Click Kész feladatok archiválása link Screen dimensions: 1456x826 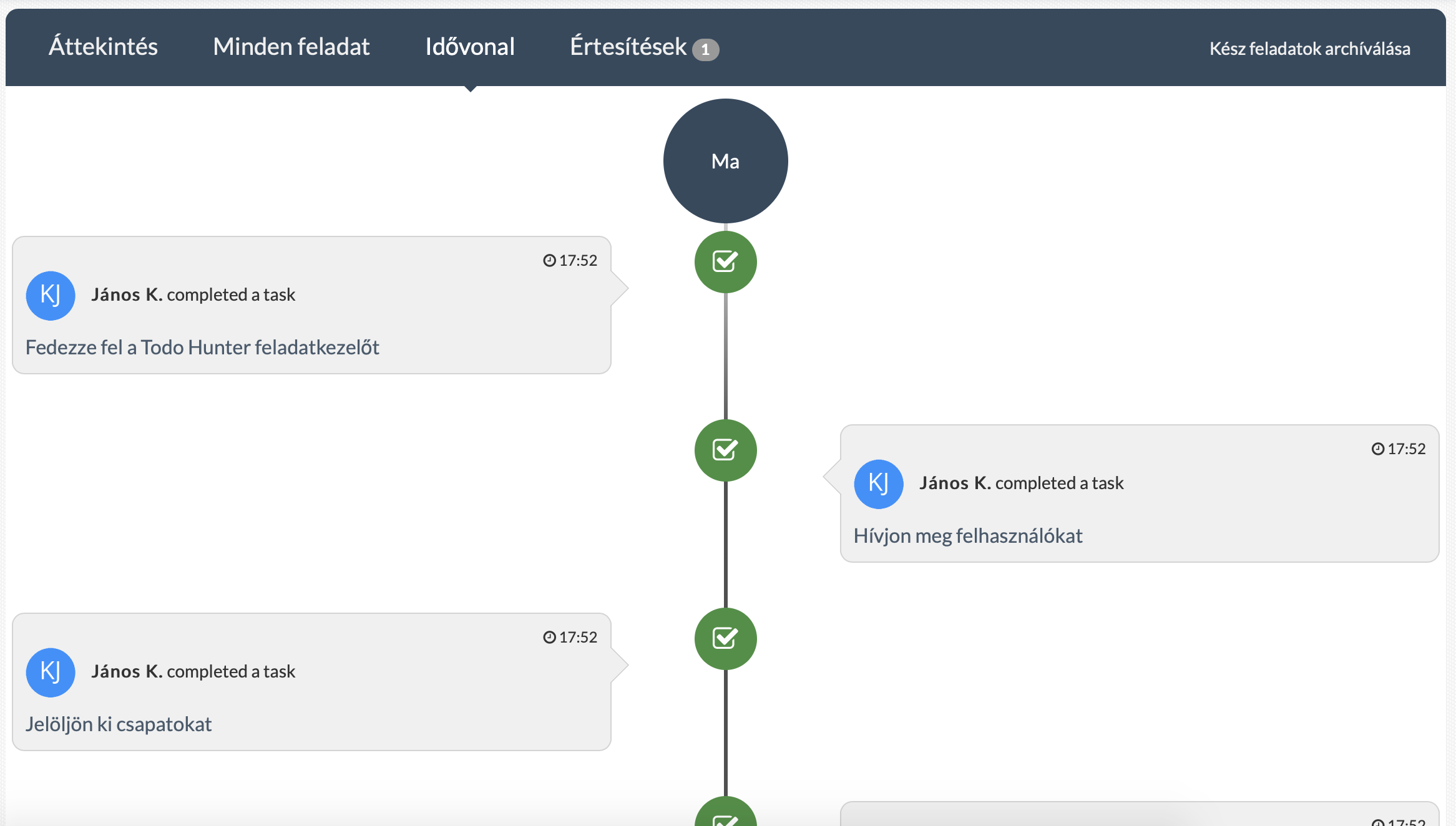(1309, 49)
